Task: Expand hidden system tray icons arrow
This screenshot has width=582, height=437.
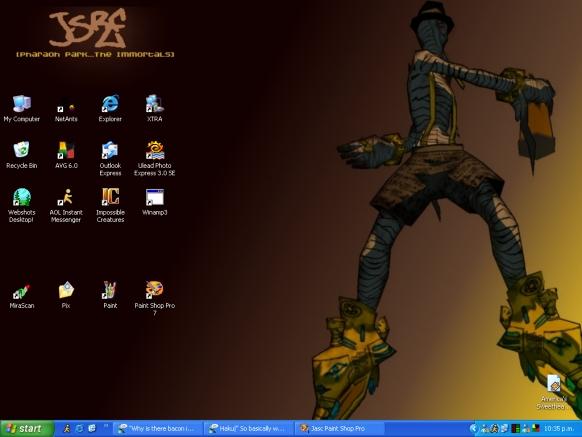Action: [x=474, y=428]
